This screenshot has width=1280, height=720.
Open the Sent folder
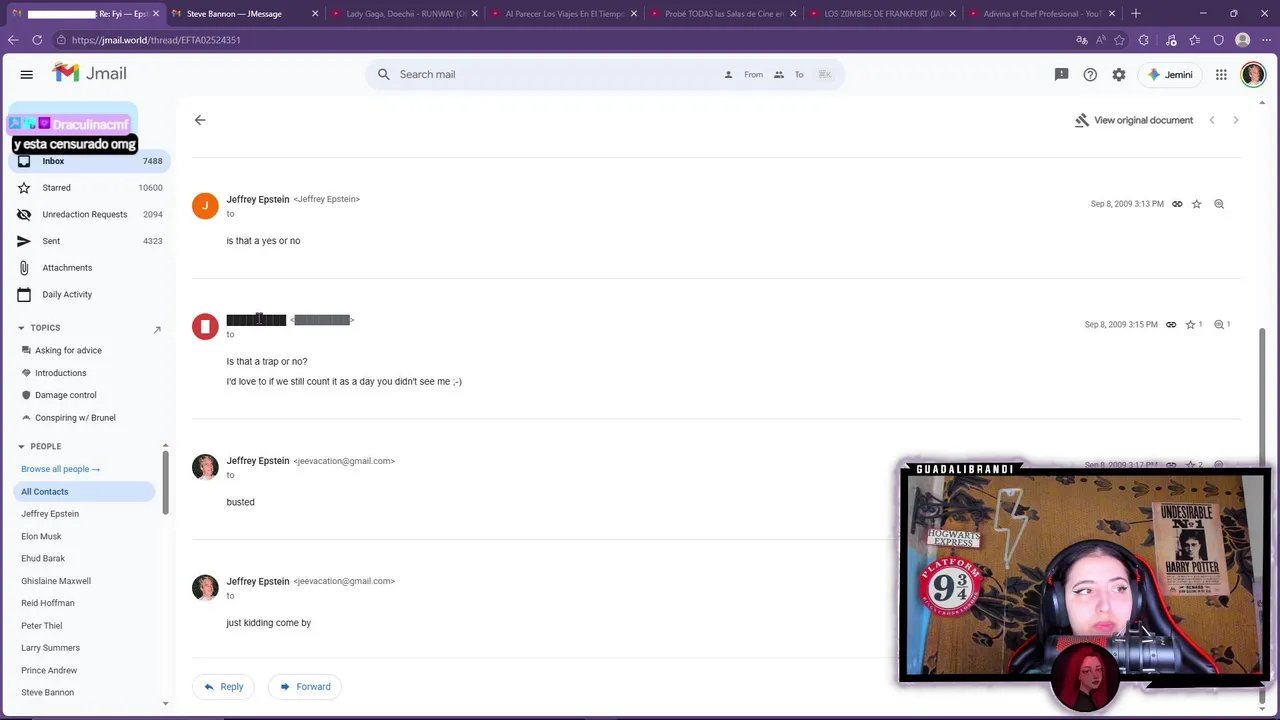pos(88,241)
